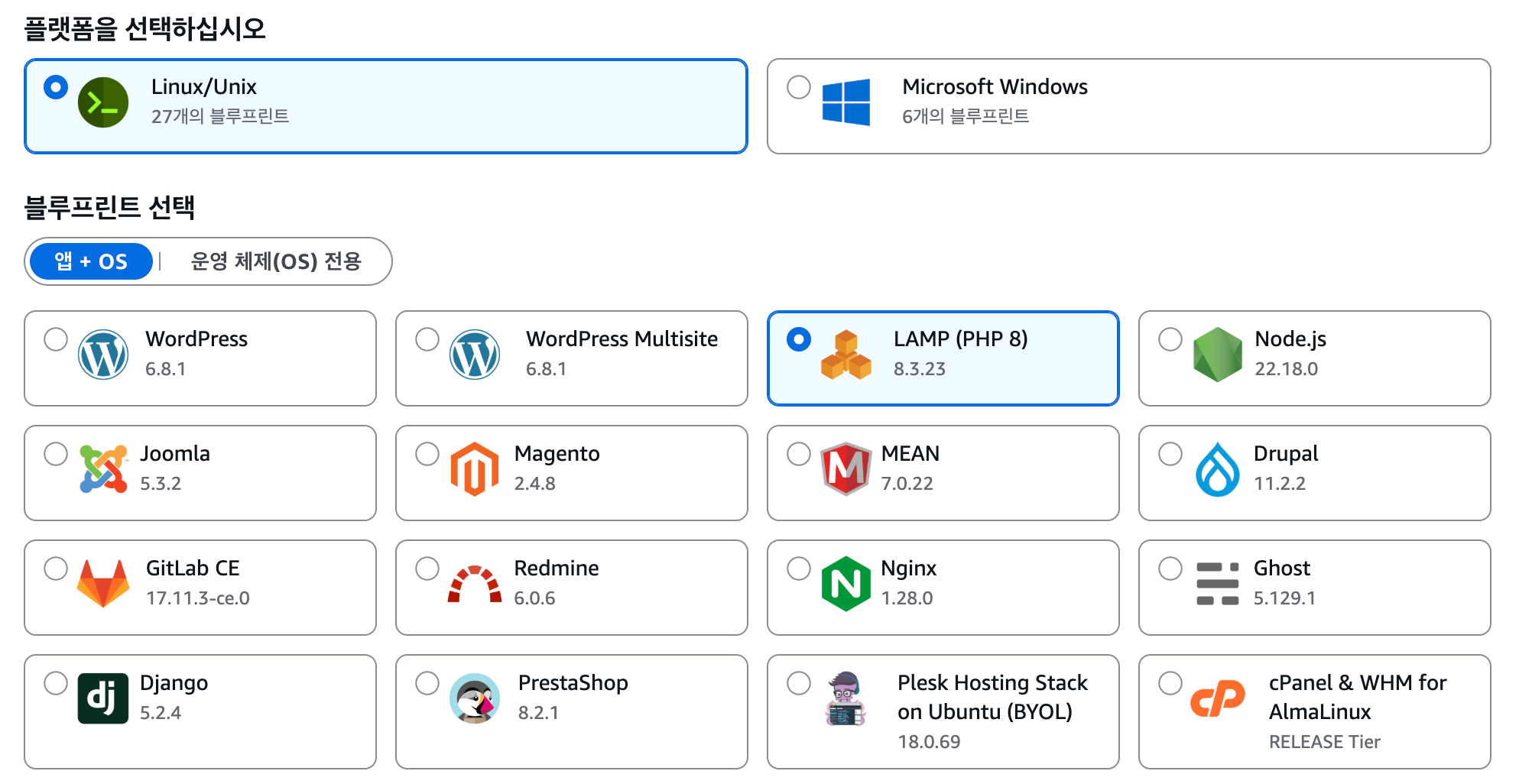Click the WordPress logo in the 6.8.1 card

103,355
